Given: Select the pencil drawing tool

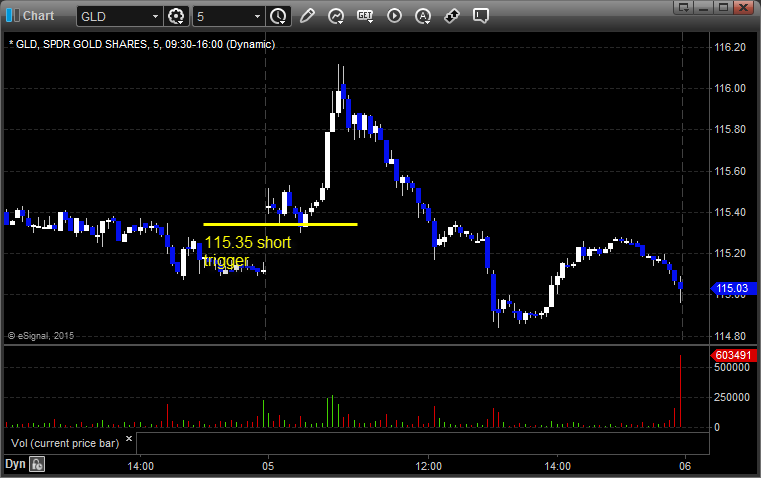Looking at the screenshot, I should coord(307,16).
